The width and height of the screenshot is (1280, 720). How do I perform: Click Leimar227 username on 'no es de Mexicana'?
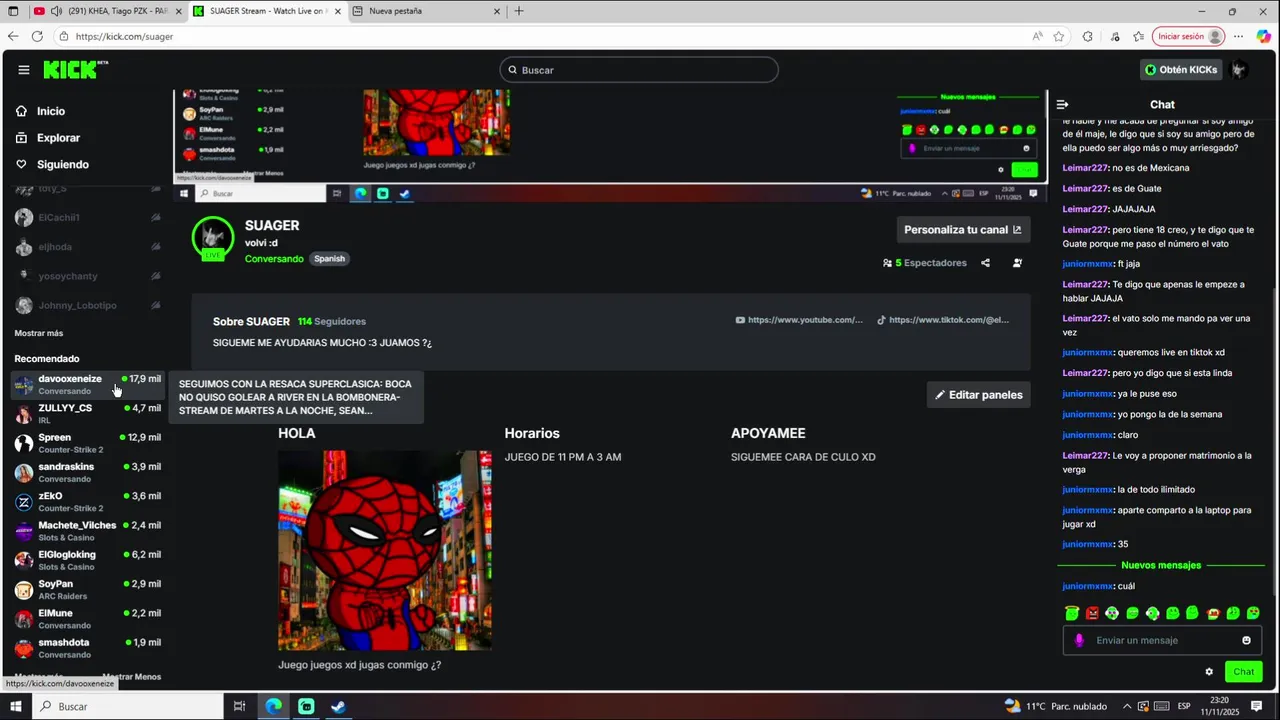pyautogui.click(x=1085, y=168)
